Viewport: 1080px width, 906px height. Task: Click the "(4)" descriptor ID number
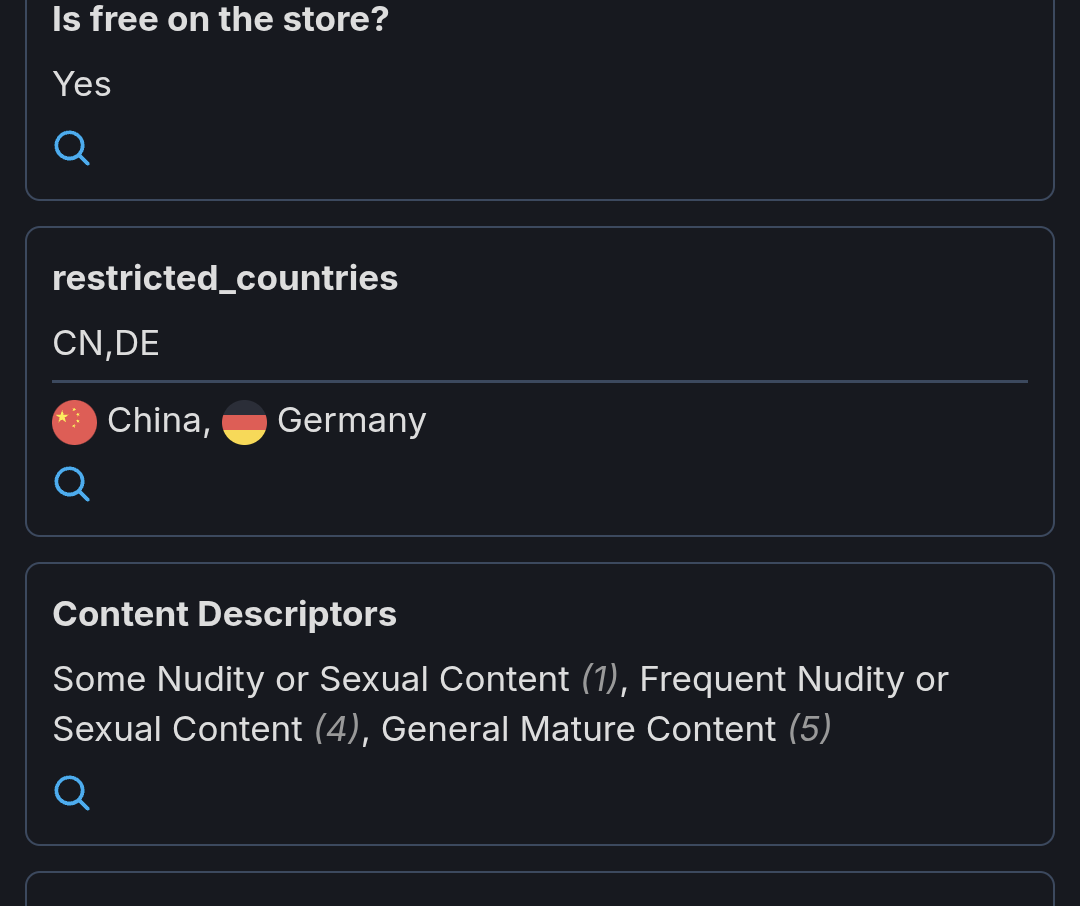tap(336, 729)
